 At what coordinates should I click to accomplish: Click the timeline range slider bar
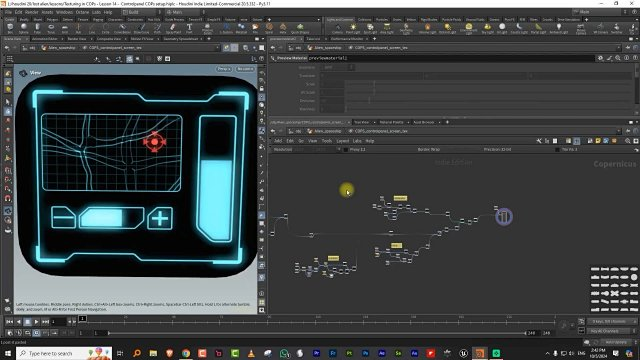pos(317,333)
